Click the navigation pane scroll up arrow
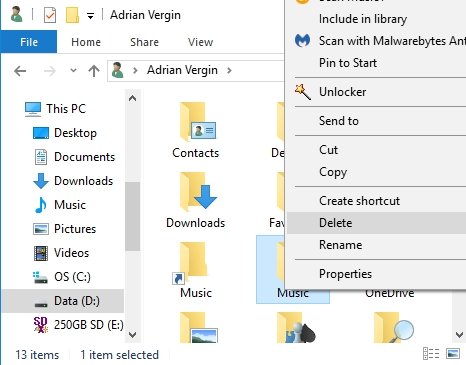 point(132,98)
